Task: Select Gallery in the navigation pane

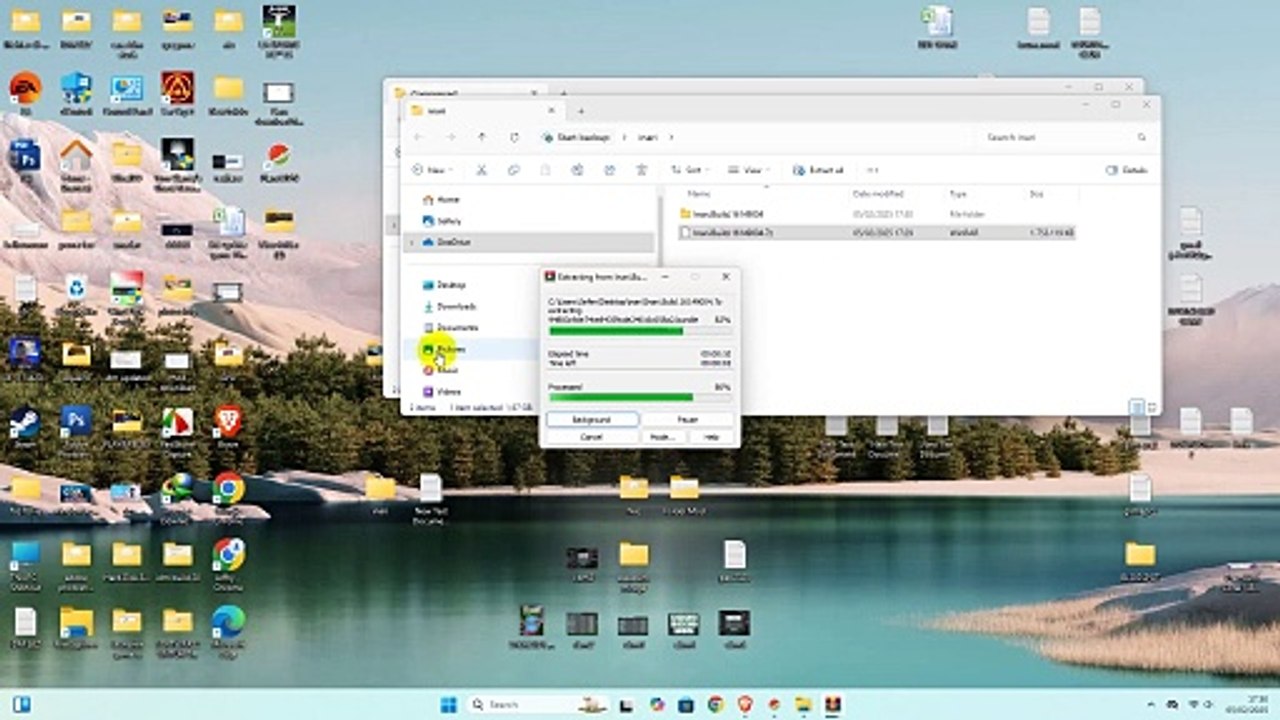Action: pyautogui.click(x=440, y=220)
